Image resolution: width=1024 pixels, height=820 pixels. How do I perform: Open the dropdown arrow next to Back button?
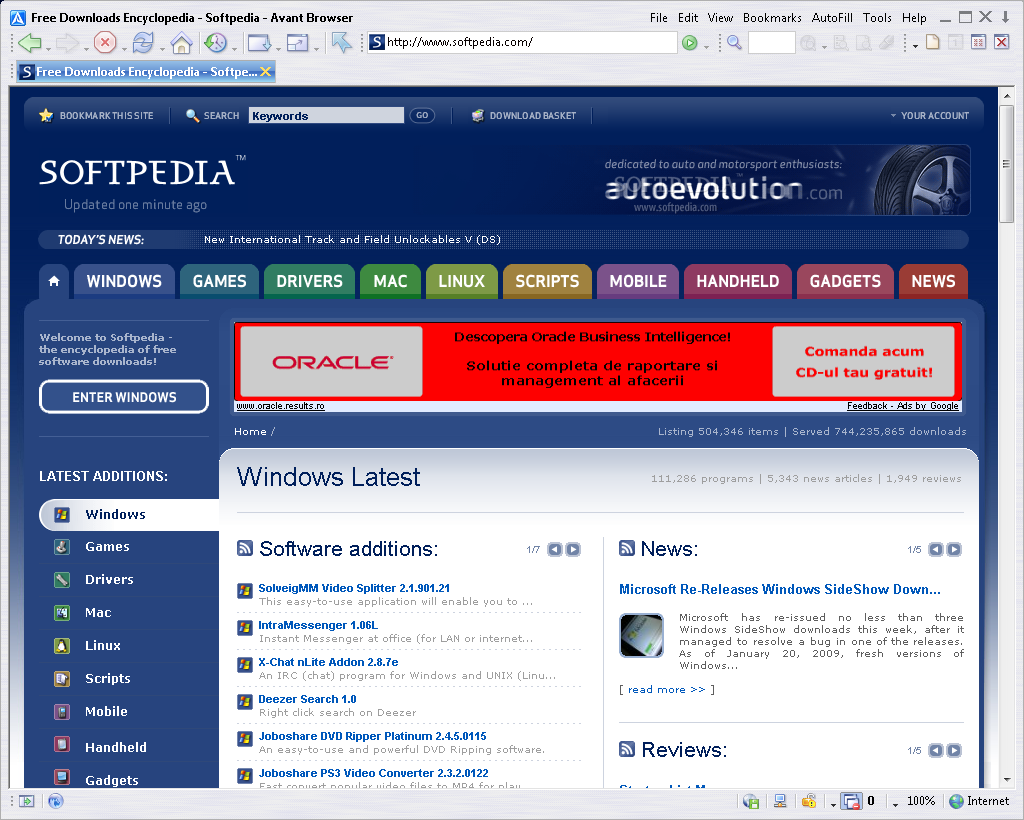click(47, 46)
